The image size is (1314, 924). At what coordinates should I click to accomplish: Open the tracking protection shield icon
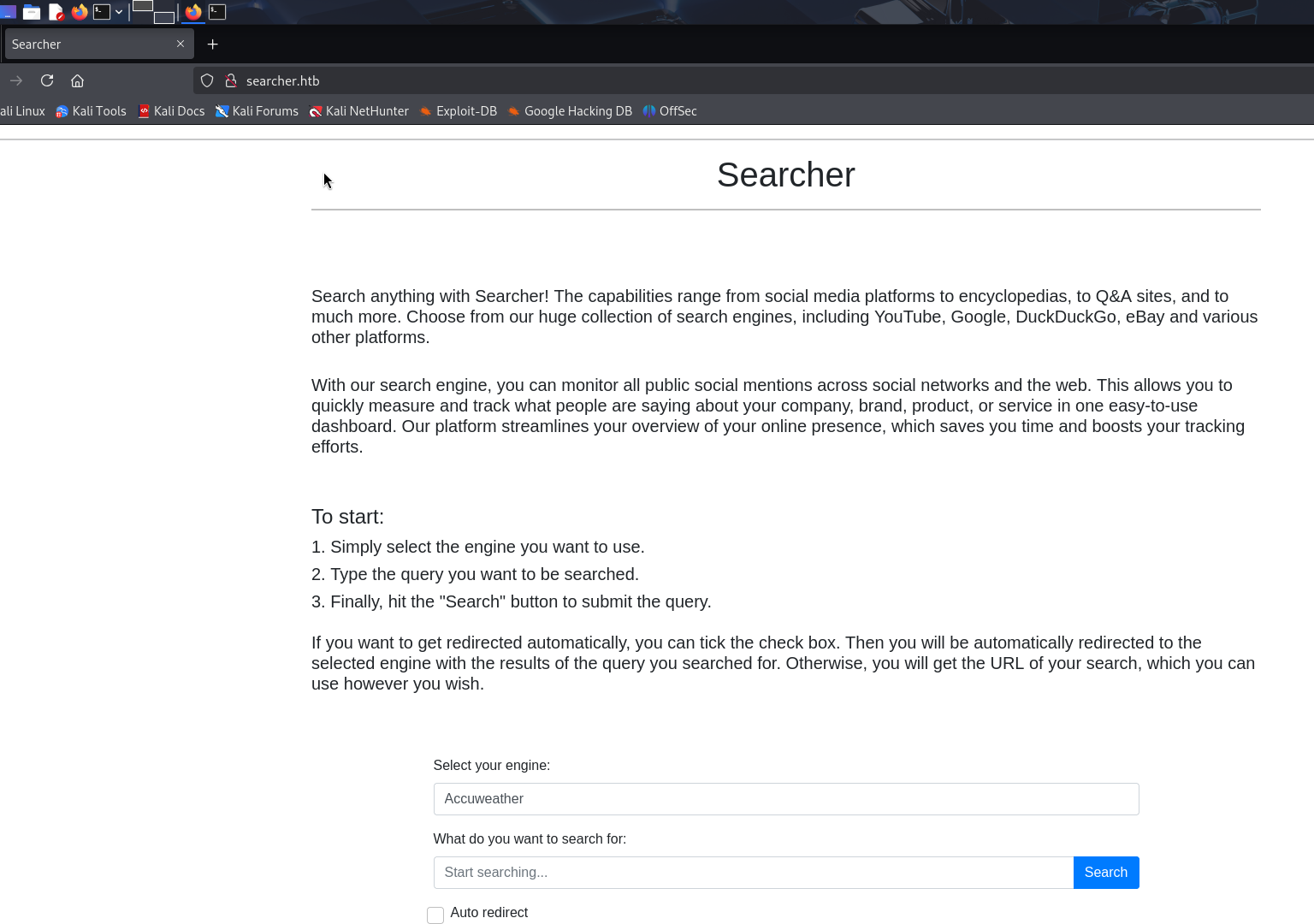[207, 80]
